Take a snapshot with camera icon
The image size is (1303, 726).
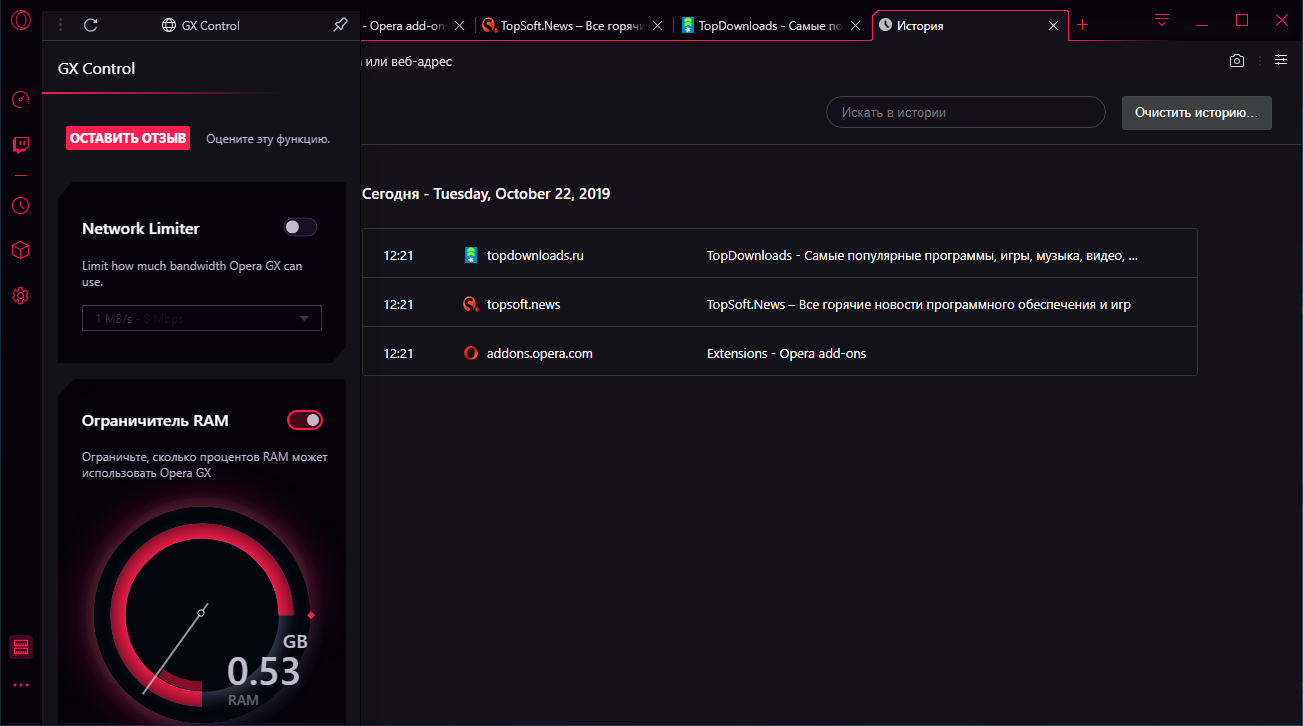point(1237,61)
